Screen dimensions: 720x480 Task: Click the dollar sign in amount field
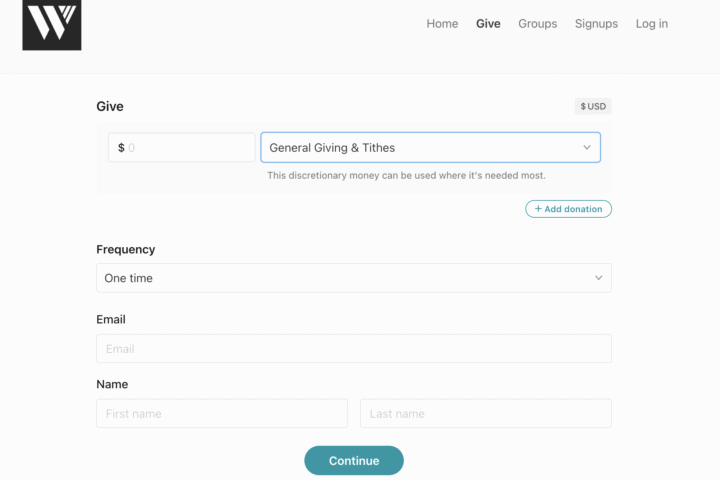click(x=121, y=148)
